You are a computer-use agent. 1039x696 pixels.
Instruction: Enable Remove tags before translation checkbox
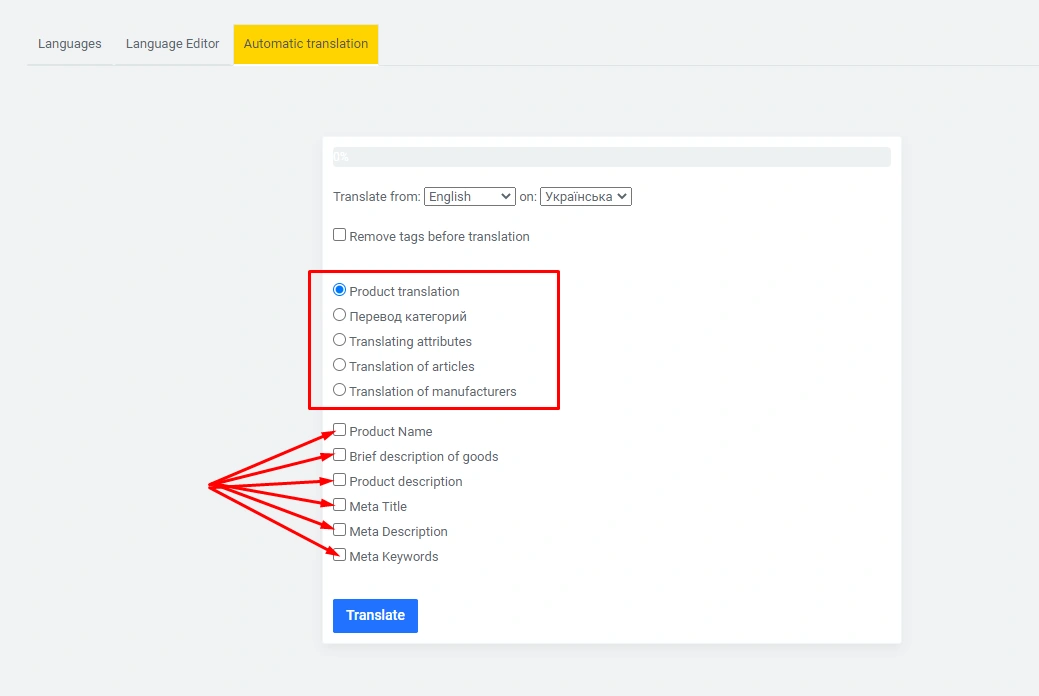pos(340,235)
